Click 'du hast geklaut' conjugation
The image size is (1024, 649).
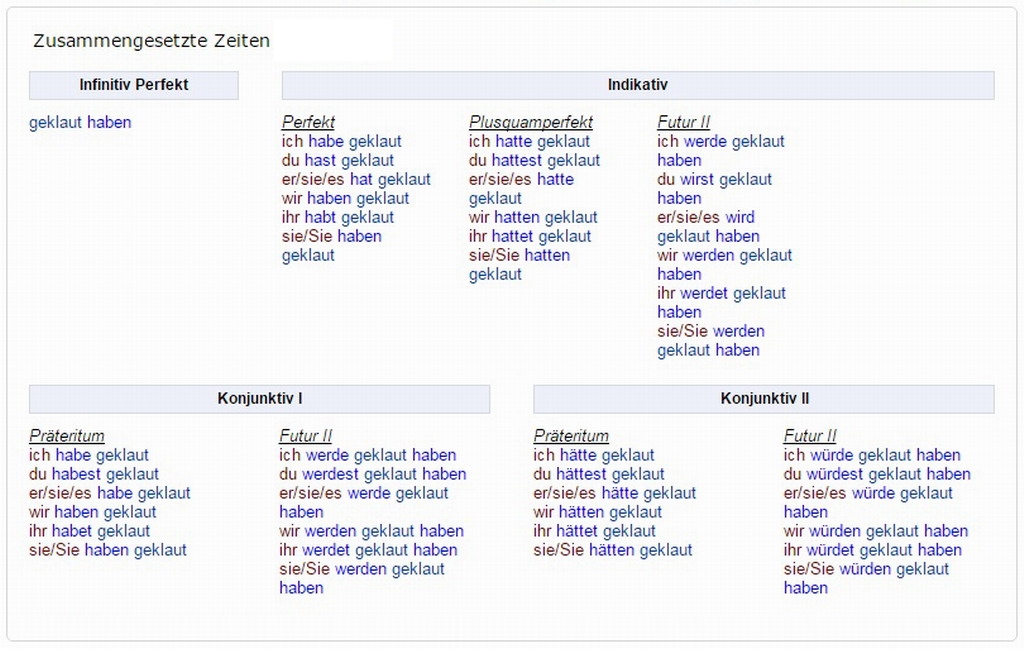pyautogui.click(x=338, y=161)
